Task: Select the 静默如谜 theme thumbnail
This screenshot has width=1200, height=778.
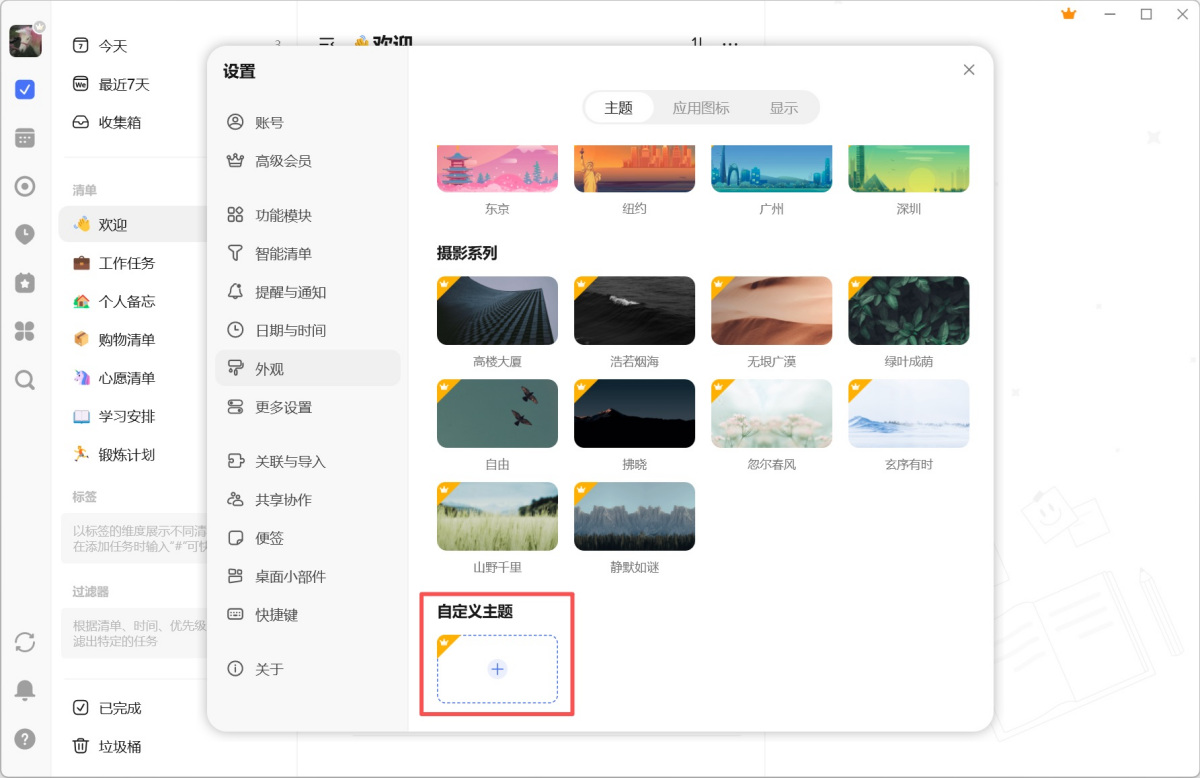Action: click(x=634, y=516)
